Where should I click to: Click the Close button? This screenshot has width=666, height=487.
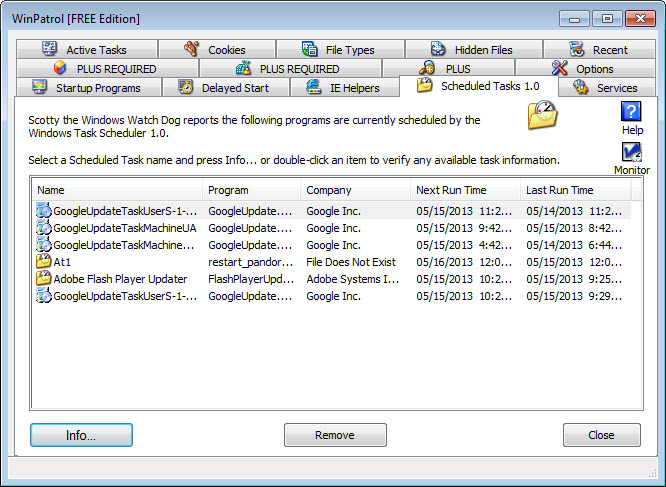point(601,435)
